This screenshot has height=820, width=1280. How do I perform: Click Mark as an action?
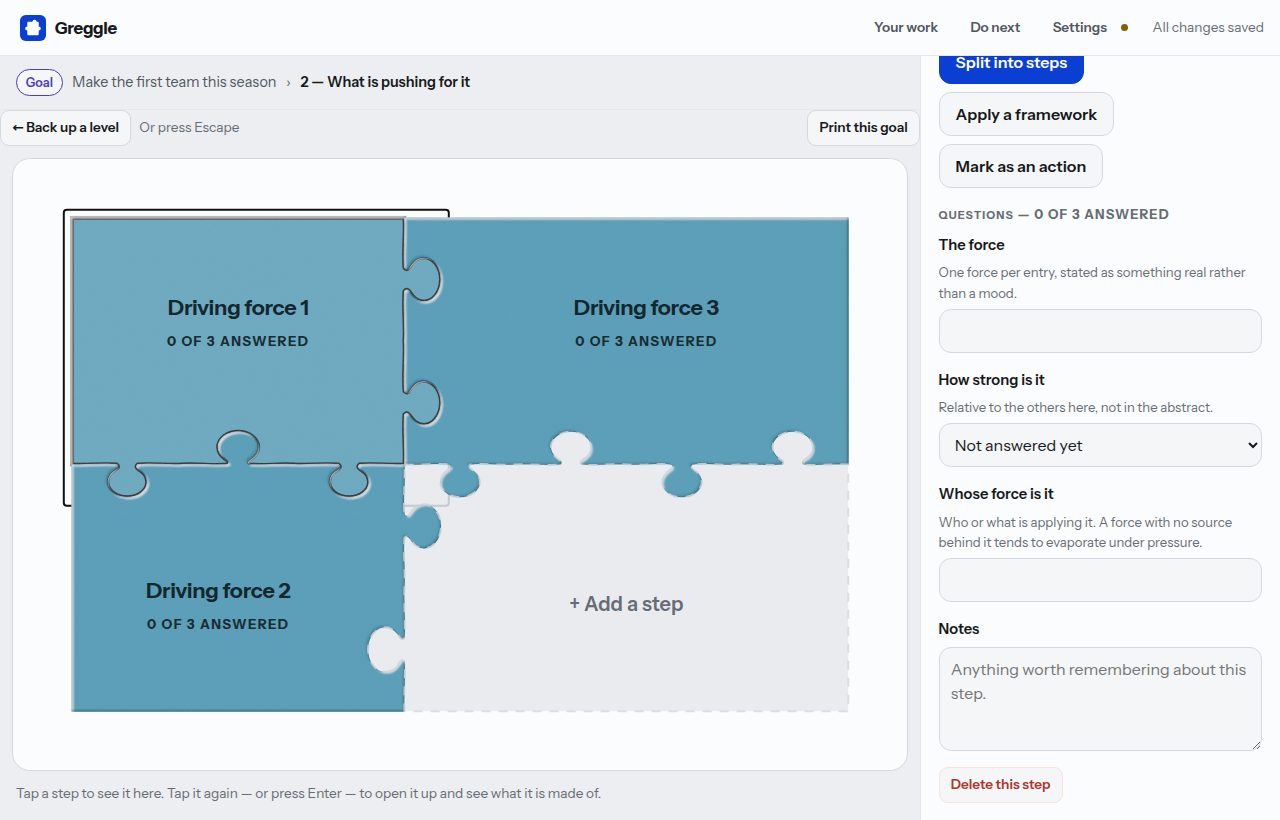click(1020, 166)
